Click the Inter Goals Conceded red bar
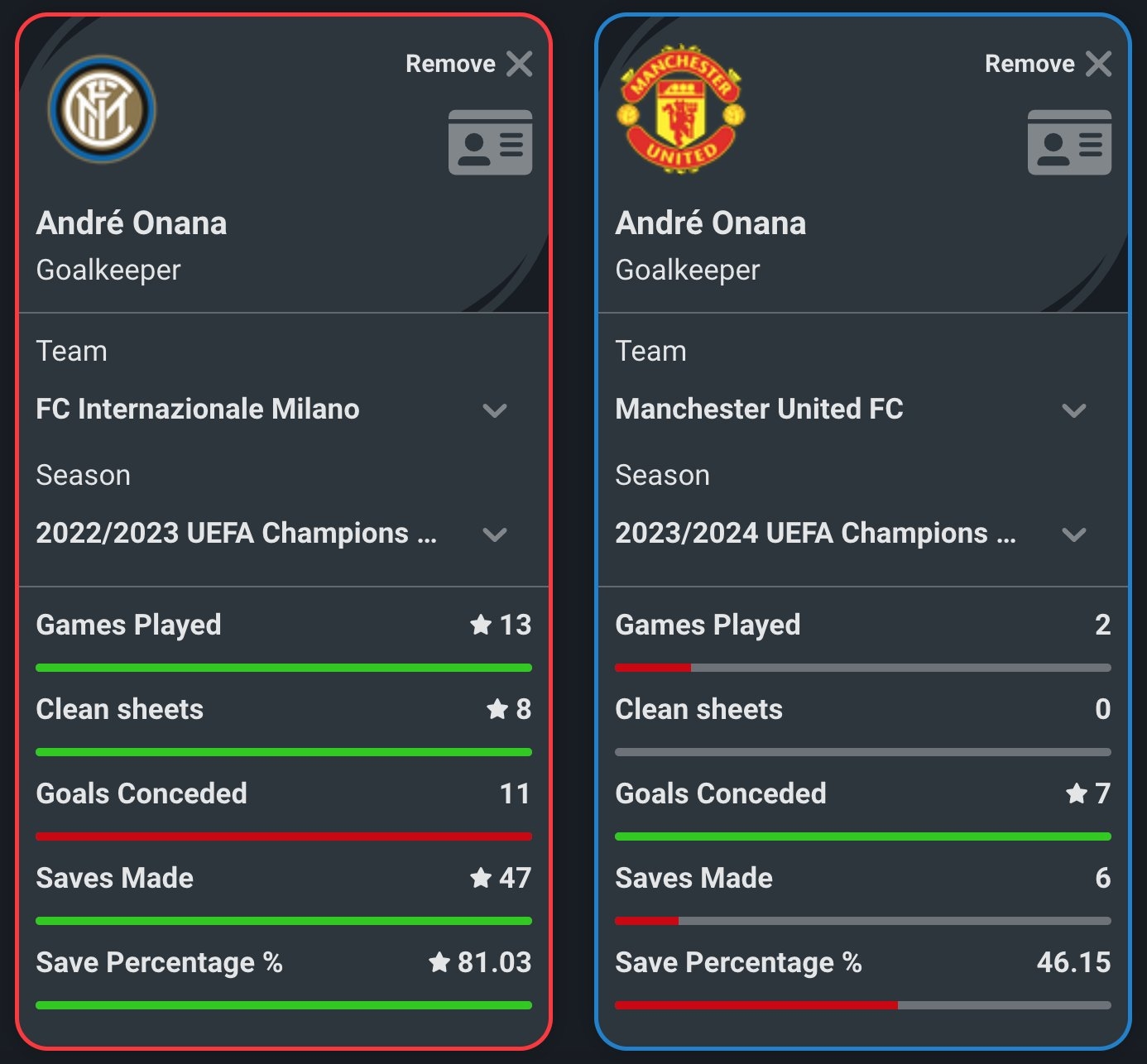This screenshot has height=1064, width=1147. tap(284, 836)
